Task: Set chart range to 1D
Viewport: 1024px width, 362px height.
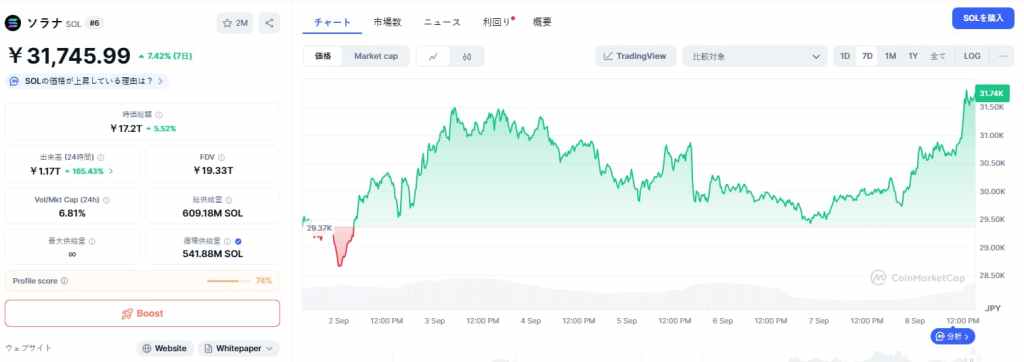Action: pyautogui.click(x=844, y=56)
